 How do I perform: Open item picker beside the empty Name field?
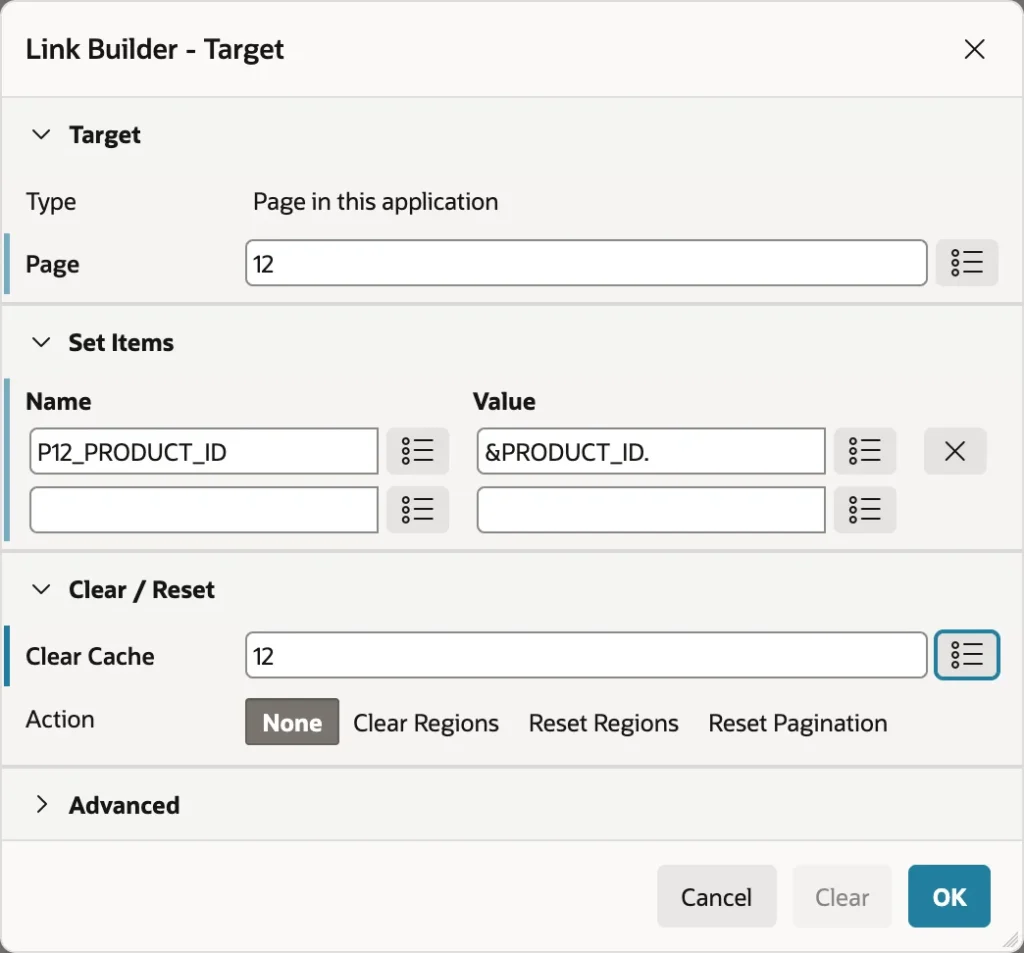point(417,509)
